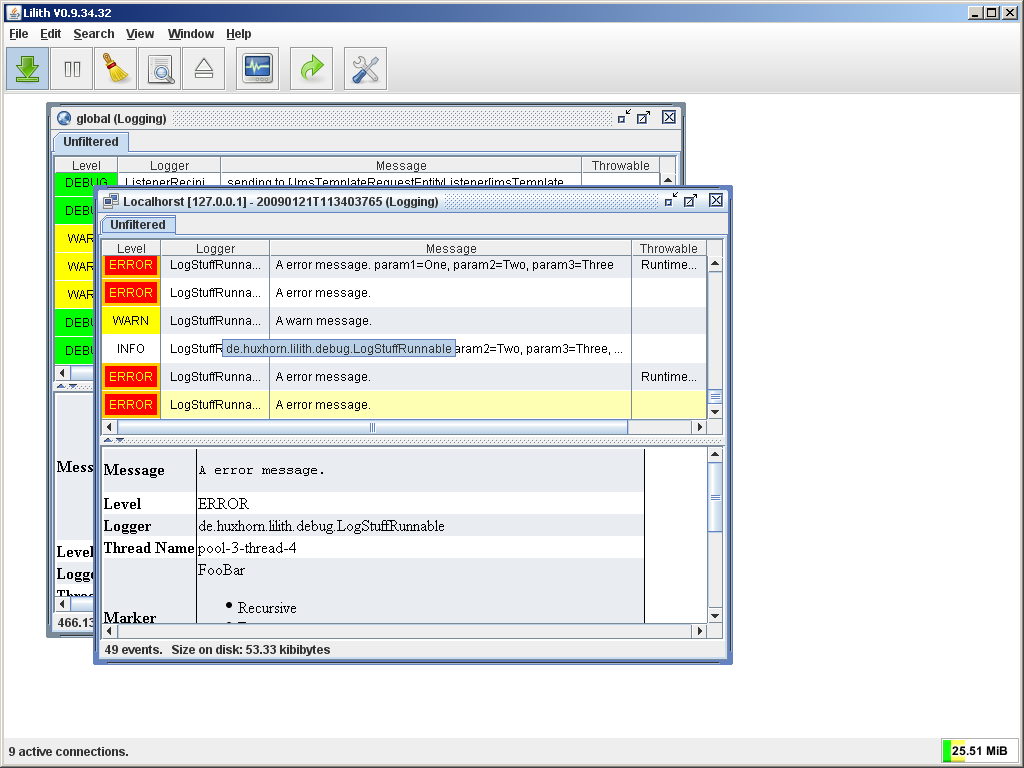1024x768 pixels.
Task: Clear the log with the broom icon
Action: [116, 69]
